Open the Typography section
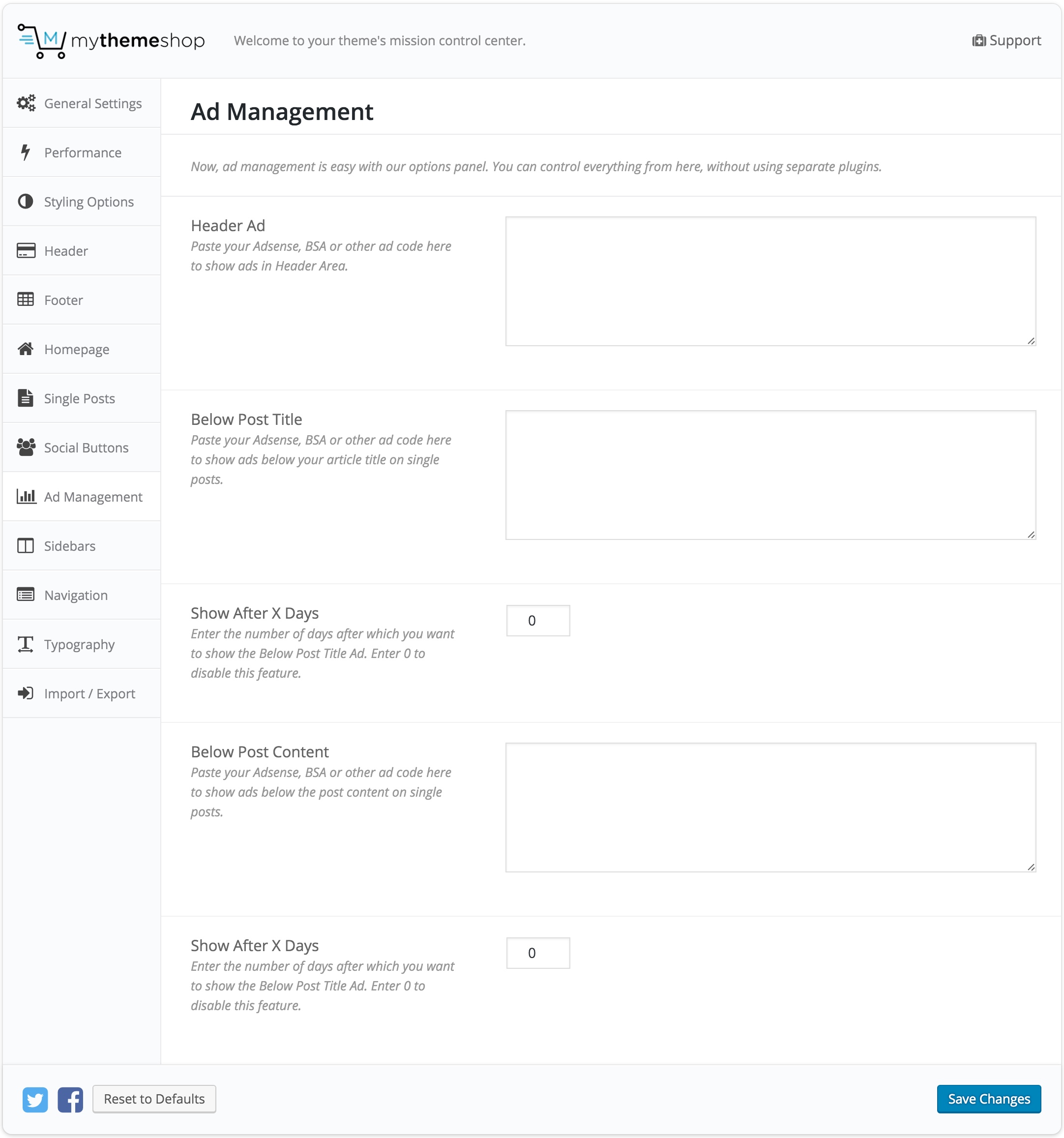 click(78, 644)
